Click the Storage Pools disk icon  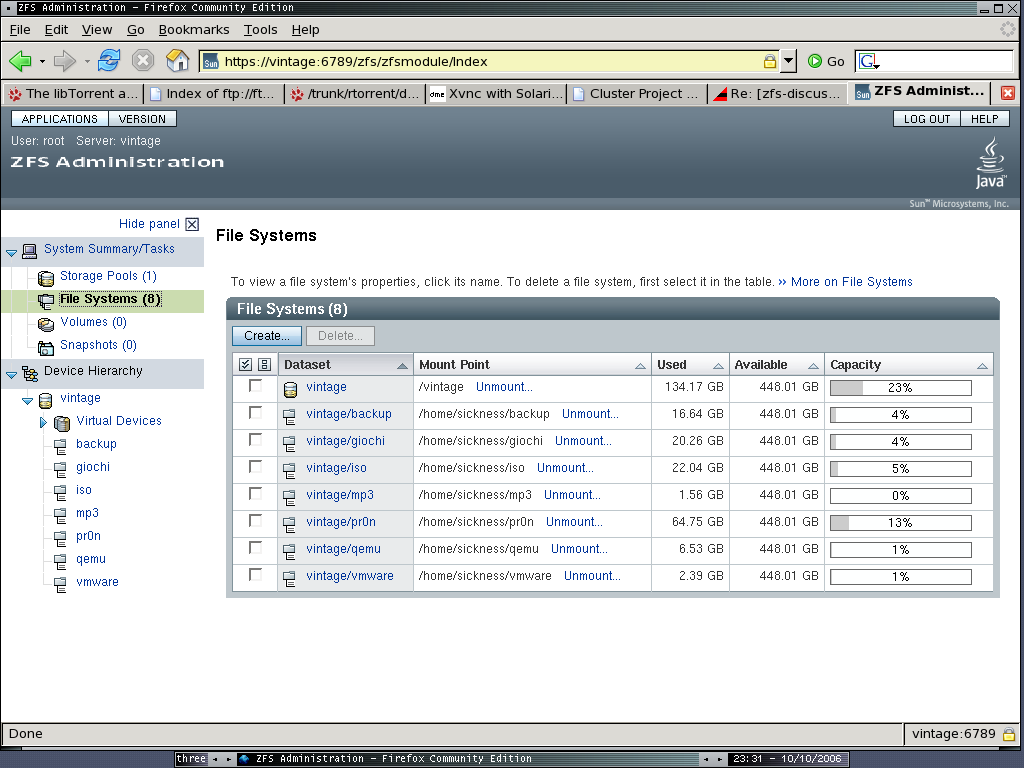coord(46,277)
